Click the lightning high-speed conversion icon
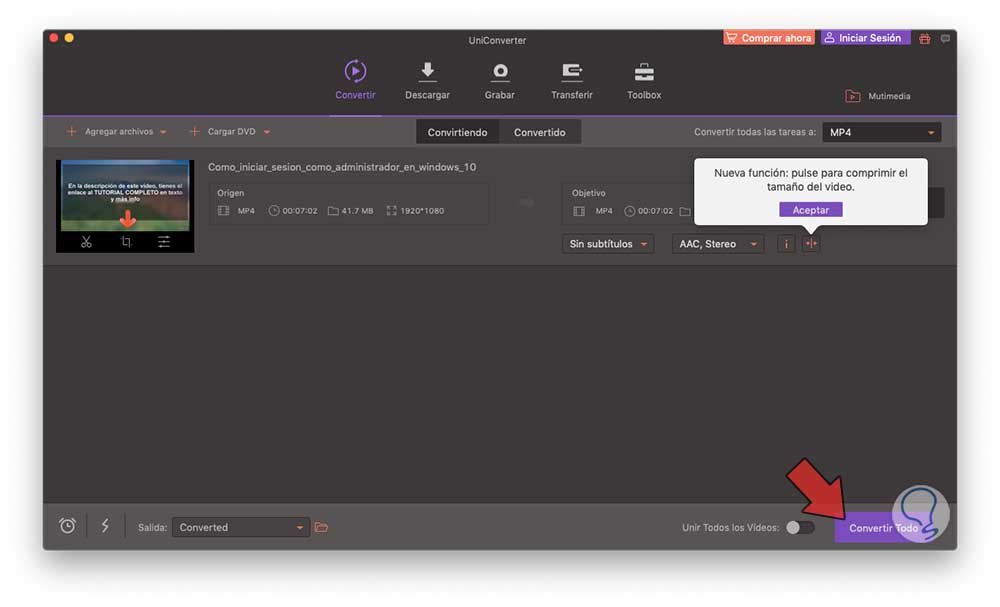 coord(105,526)
